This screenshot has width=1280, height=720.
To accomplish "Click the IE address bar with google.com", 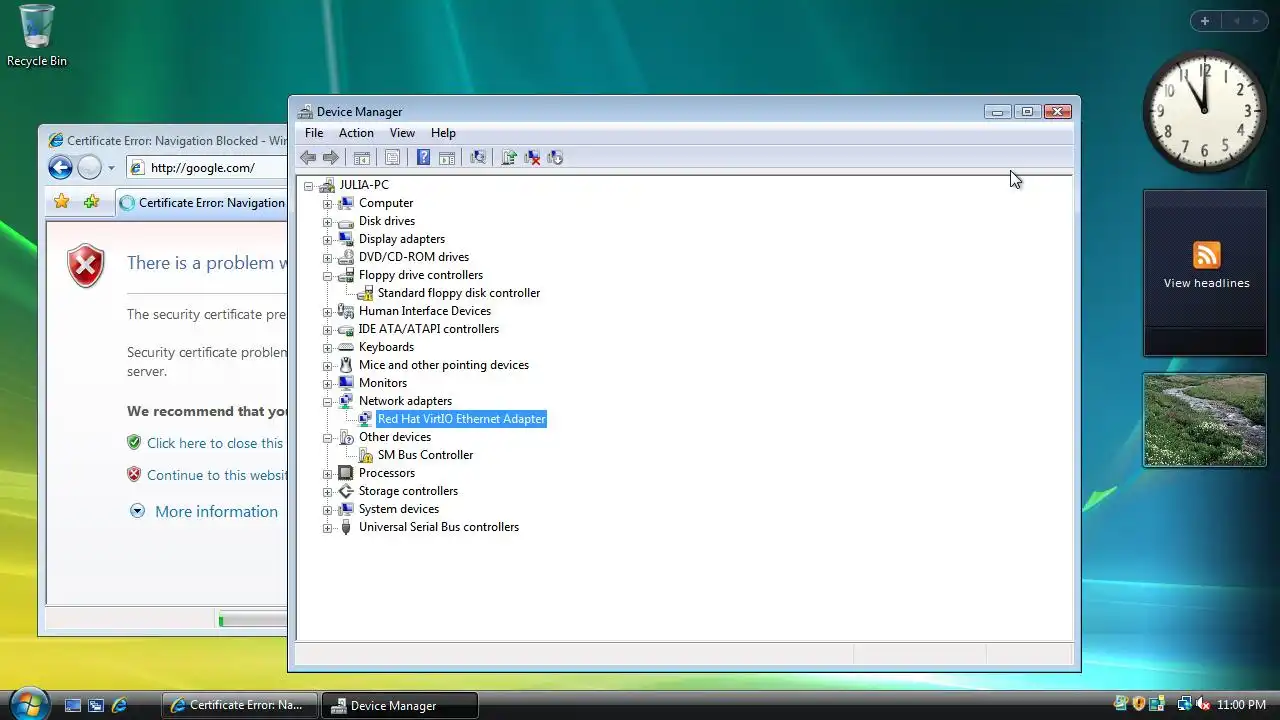I will coord(208,168).
